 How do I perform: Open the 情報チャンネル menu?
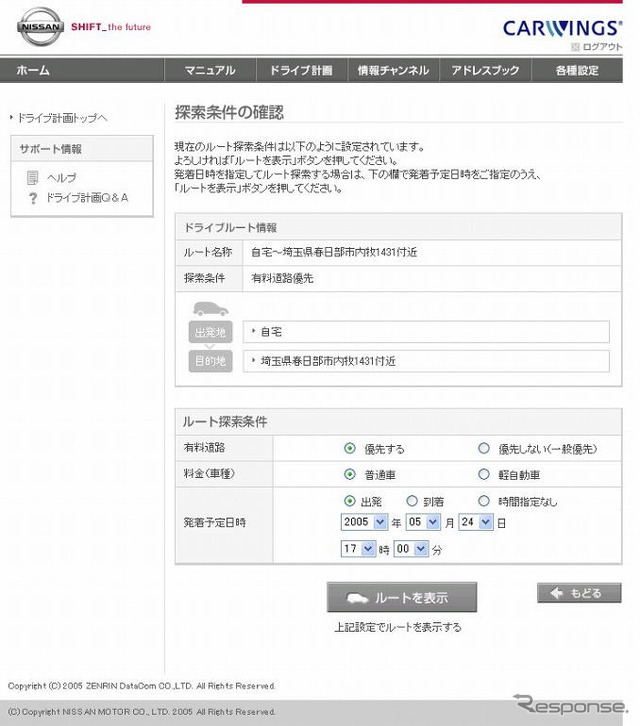pyautogui.click(x=393, y=70)
